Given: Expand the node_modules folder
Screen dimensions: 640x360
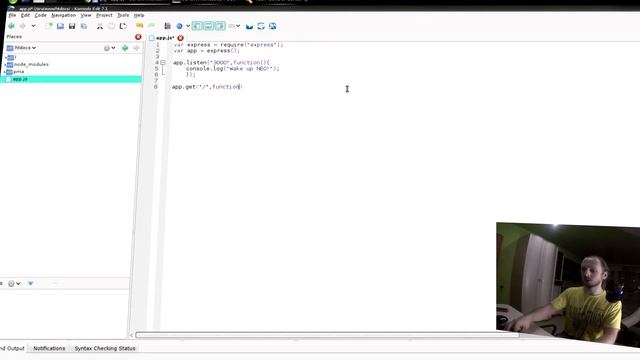Looking at the screenshot, I should (5, 64).
